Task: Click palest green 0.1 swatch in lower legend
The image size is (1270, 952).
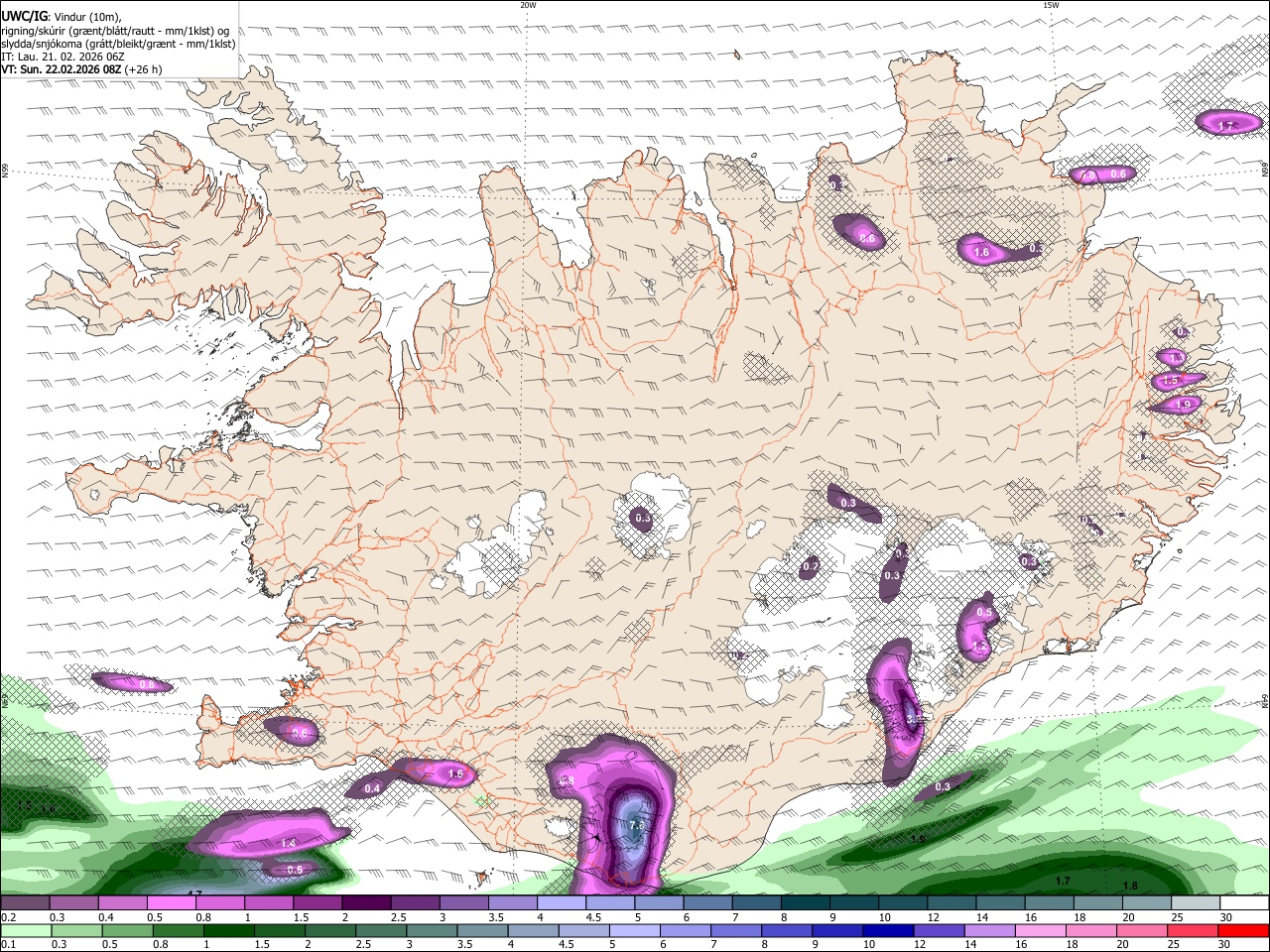Action: point(27,930)
